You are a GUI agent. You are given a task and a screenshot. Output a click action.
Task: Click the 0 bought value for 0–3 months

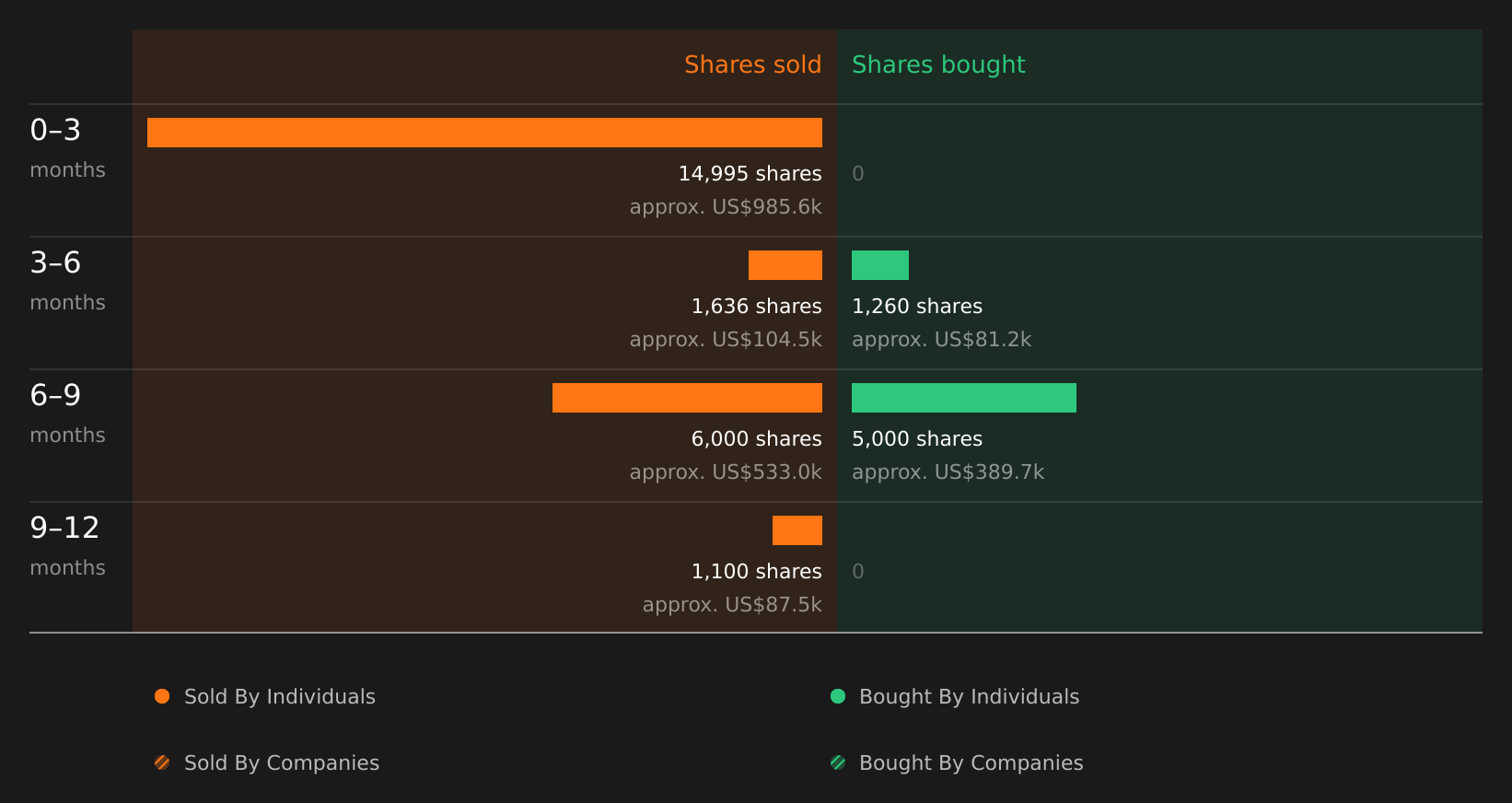(x=858, y=174)
